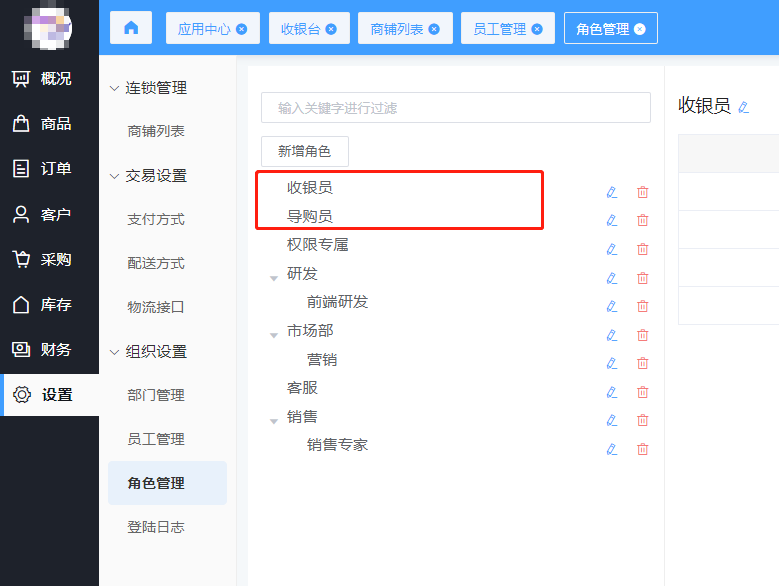Close the 应用中心 tab
This screenshot has height=586, width=779.
click(241, 29)
